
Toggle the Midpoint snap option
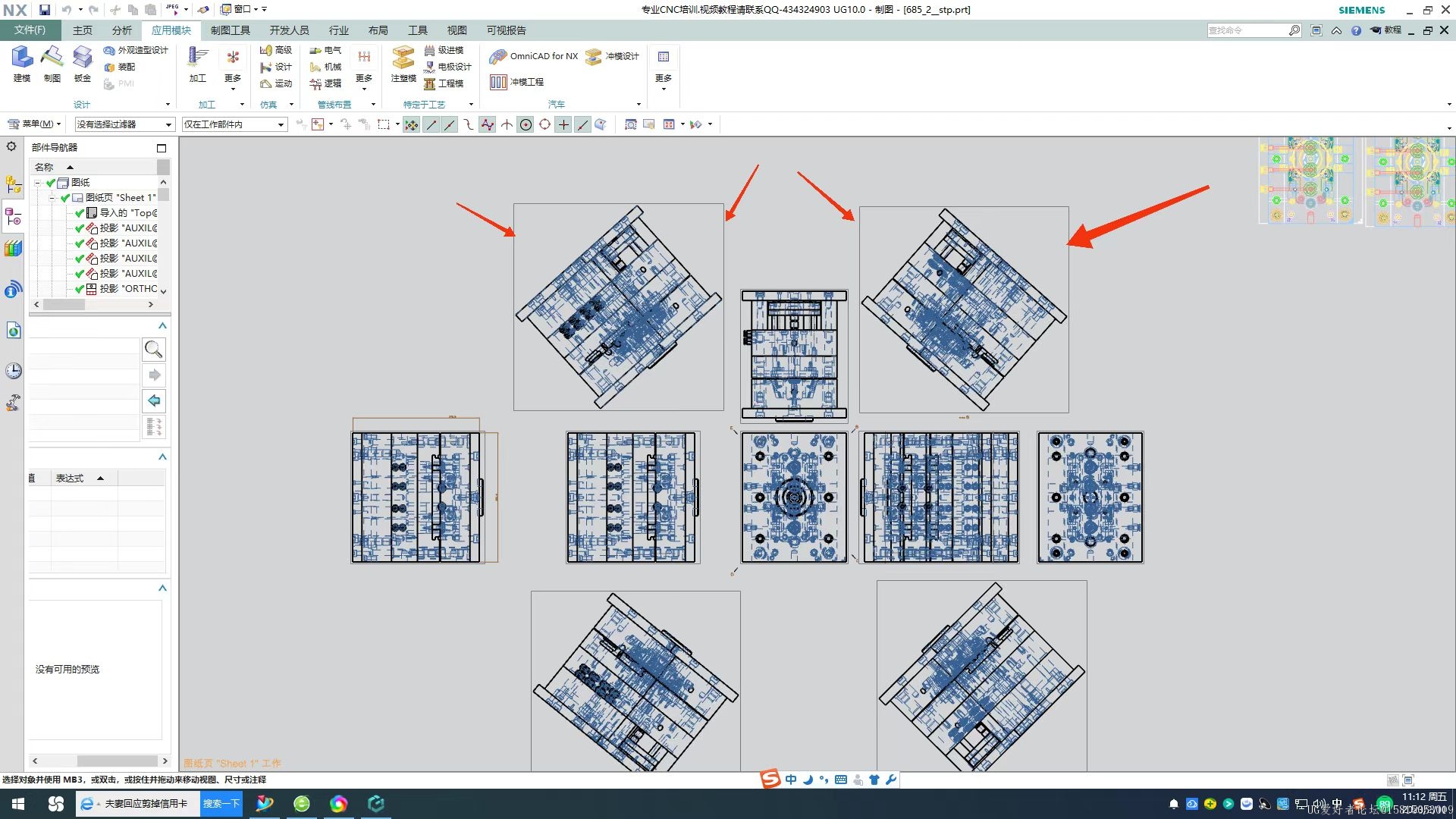tap(450, 124)
